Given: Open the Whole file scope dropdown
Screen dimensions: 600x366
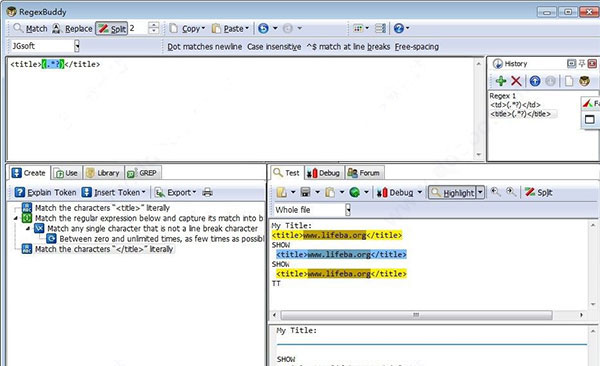Looking at the screenshot, I should pyautogui.click(x=348, y=210).
